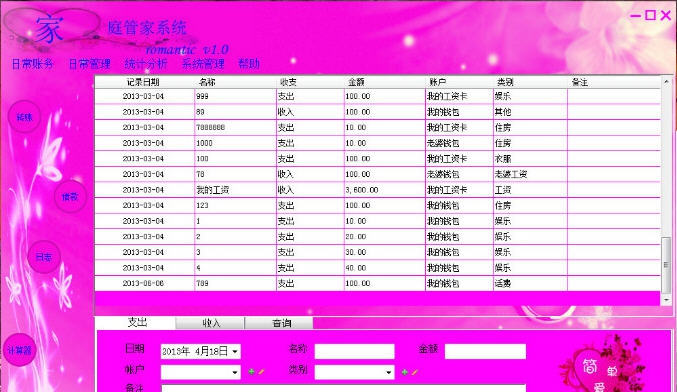Image resolution: width=677 pixels, height=392 pixels.
Task: Minimize the 家庭管家系统 window
Action: [x=635, y=16]
